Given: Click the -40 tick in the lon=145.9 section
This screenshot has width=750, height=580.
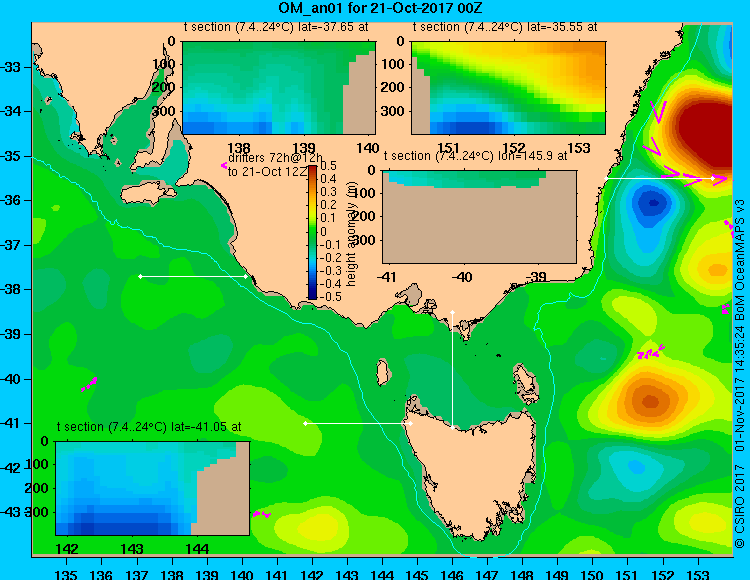Looking at the screenshot, I should point(462,276).
